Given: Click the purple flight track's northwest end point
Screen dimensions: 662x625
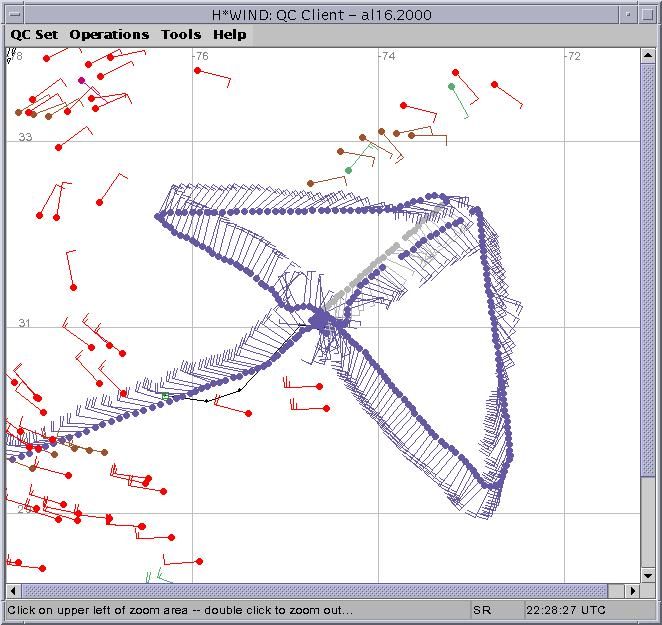Looking at the screenshot, I should pos(159,215).
